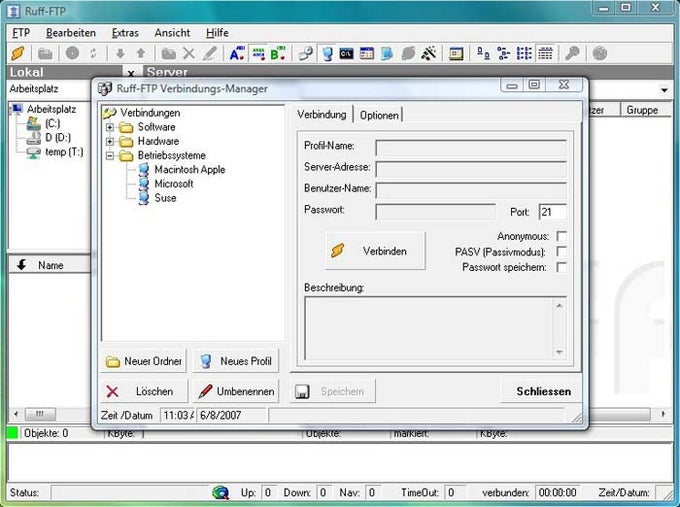
Task: Select the temp (T:) drive in local tree
Action: tap(64, 152)
